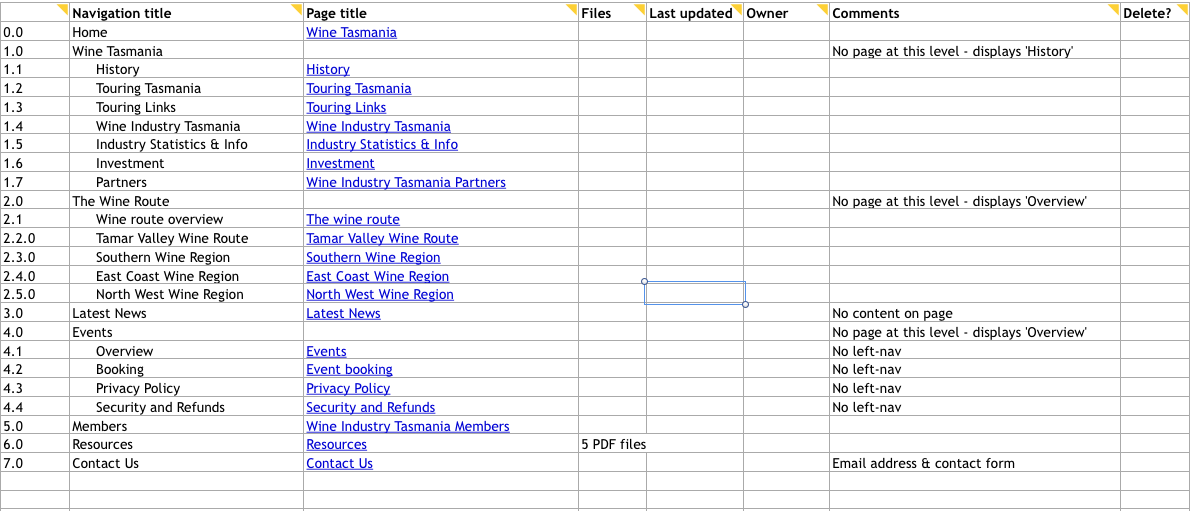Viewport: 1190px width, 511px height.
Task: Click the Wine Industry Tasmania page link
Action: click(x=379, y=127)
